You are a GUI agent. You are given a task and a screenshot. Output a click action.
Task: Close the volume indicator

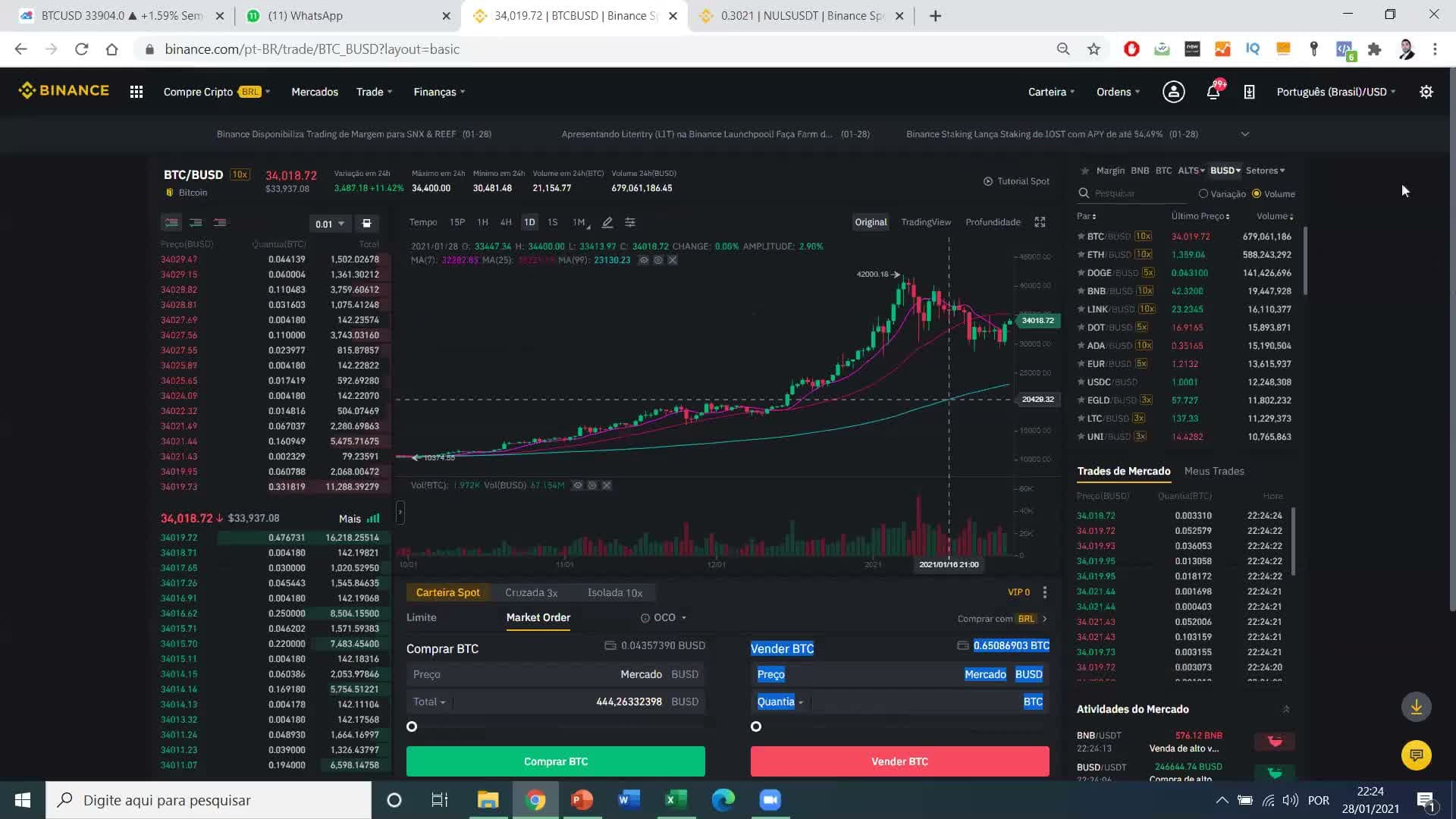(607, 485)
